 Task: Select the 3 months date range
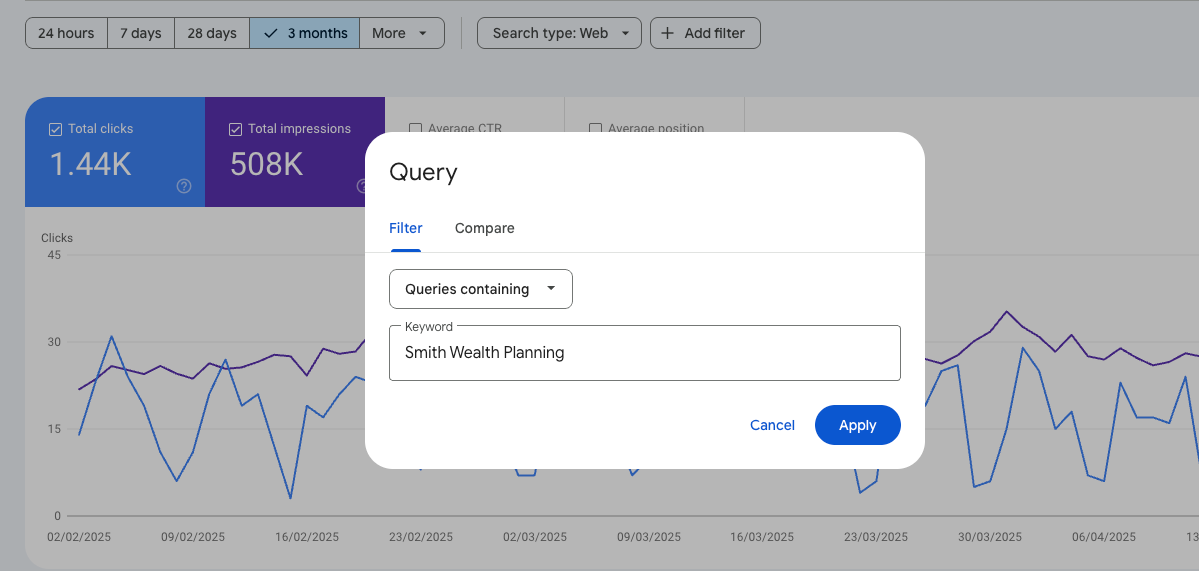304,33
